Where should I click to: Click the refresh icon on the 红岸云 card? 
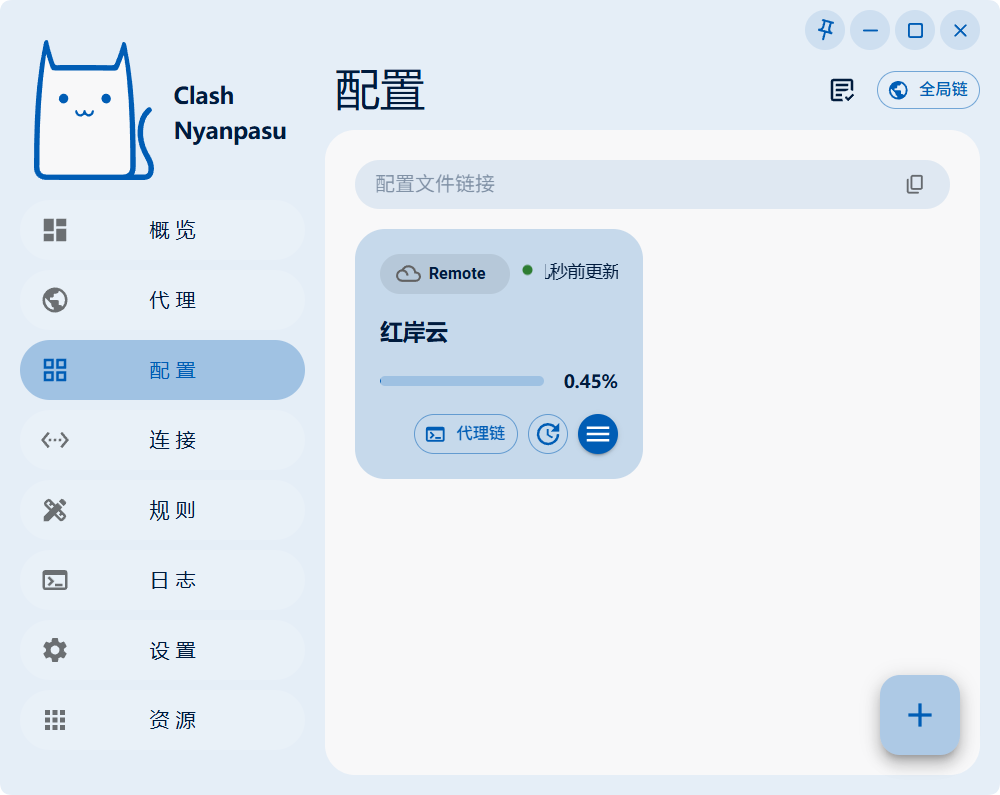pos(548,434)
